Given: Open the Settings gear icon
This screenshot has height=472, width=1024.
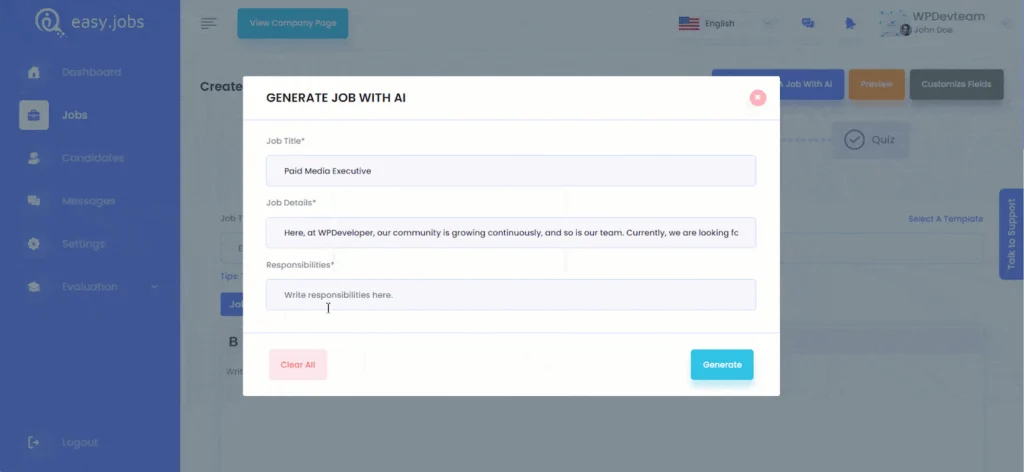Looking at the screenshot, I should coord(34,244).
